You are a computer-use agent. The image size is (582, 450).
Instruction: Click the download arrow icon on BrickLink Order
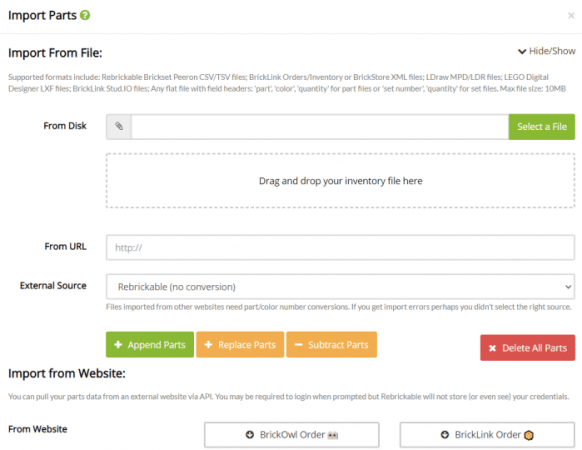tap(445, 434)
